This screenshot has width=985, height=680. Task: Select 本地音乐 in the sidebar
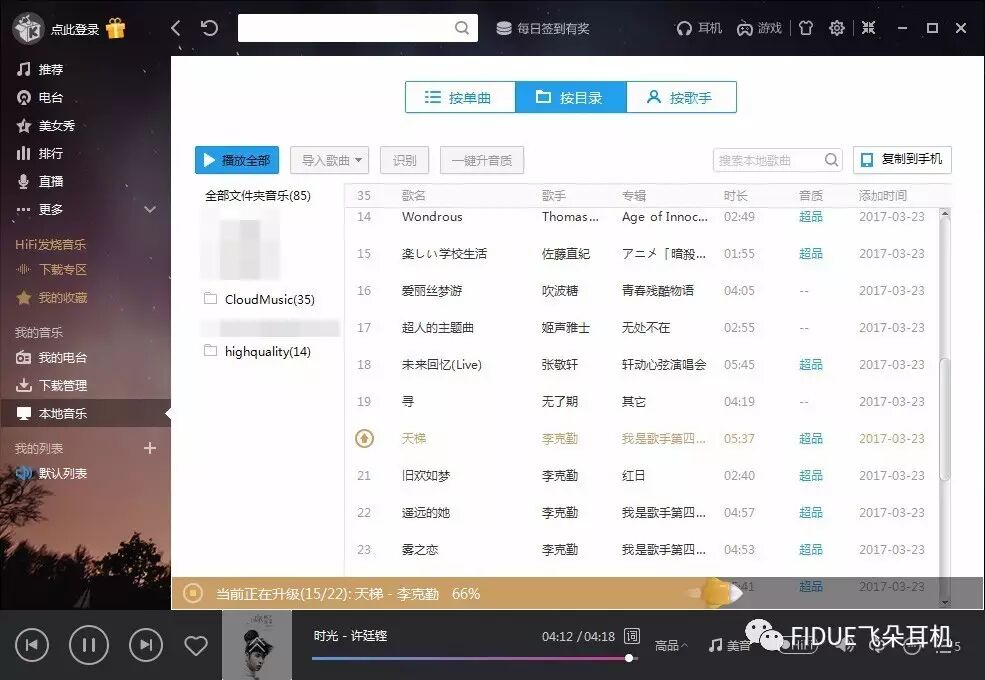[85, 414]
